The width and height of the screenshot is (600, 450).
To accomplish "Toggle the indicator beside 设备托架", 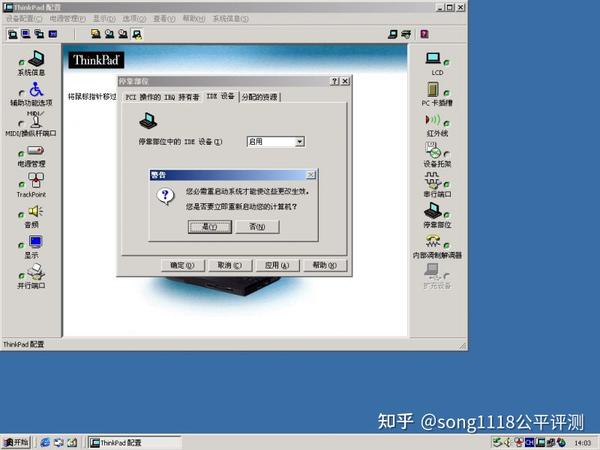I will coord(447,154).
